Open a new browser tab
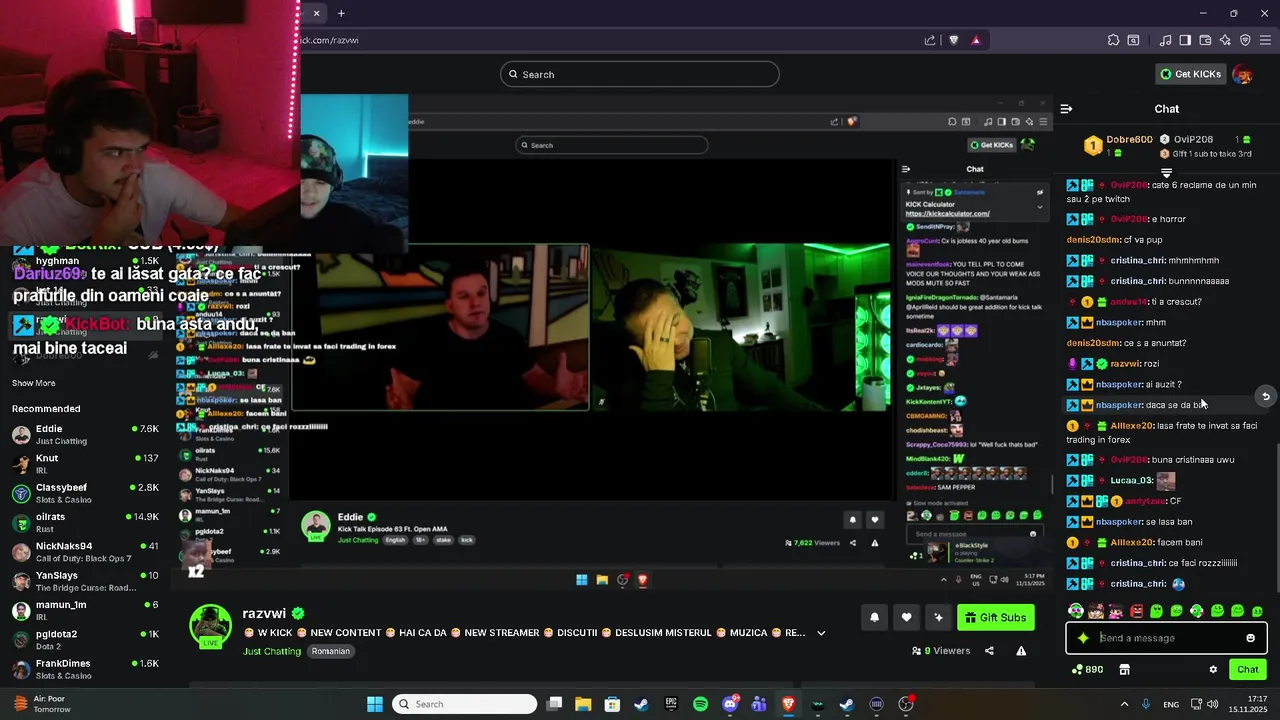Image resolution: width=1280 pixels, height=720 pixels. pos(341,13)
